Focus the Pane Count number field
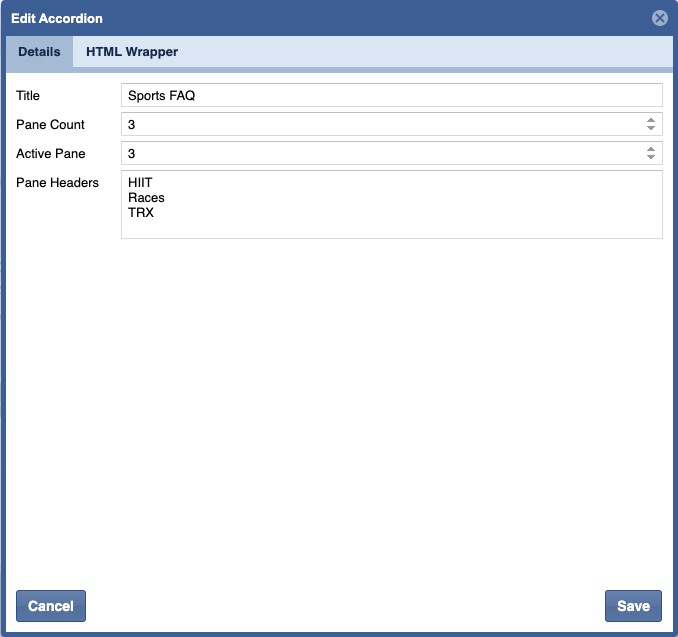Image resolution: width=678 pixels, height=637 pixels. 380,124
